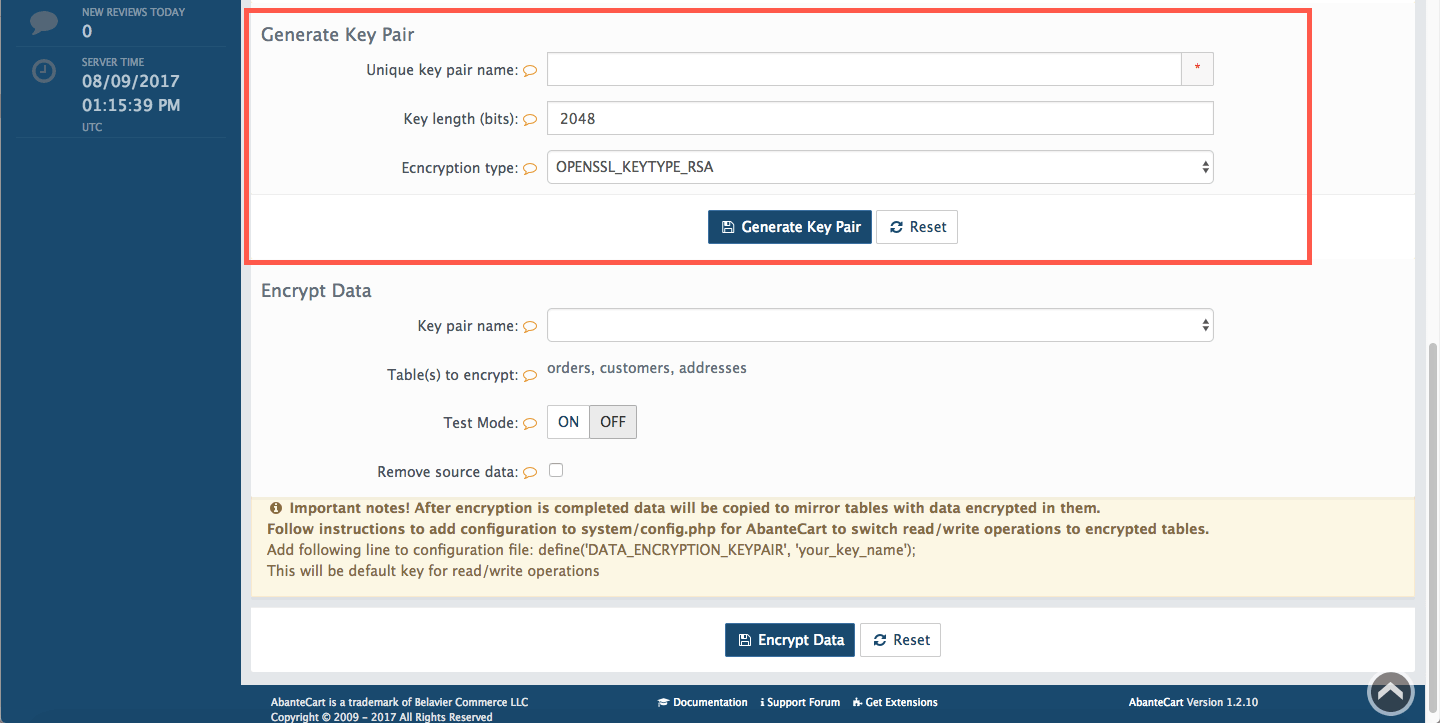Click Reset next to Generate Key Pair

pyautogui.click(x=917, y=227)
